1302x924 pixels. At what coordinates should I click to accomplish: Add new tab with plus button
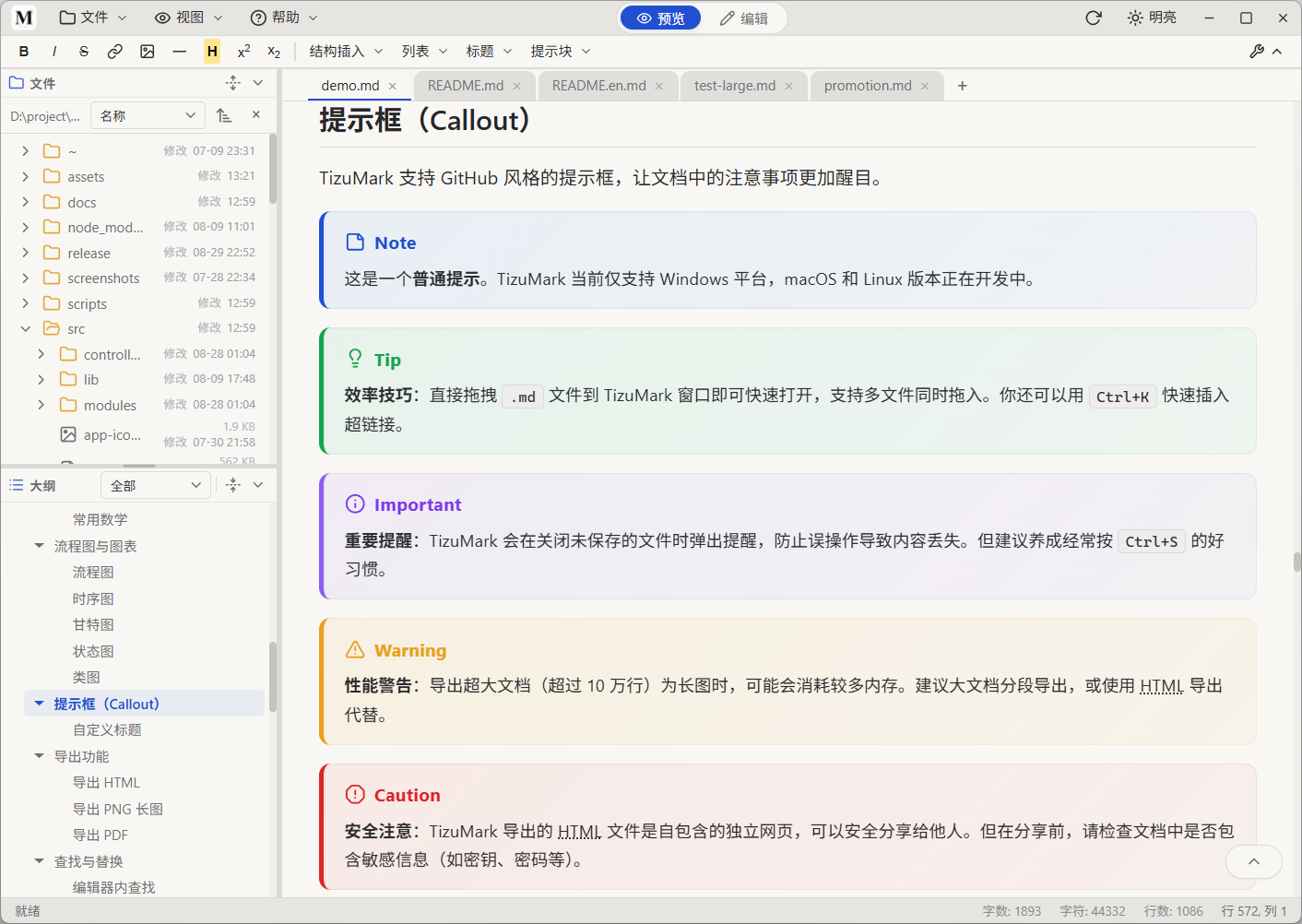963,86
